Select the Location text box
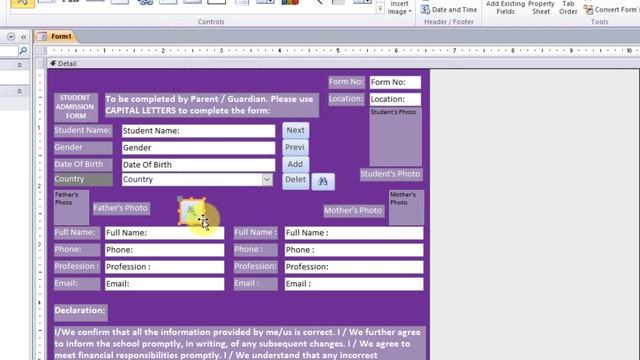The height and width of the screenshot is (360, 640). click(395, 99)
